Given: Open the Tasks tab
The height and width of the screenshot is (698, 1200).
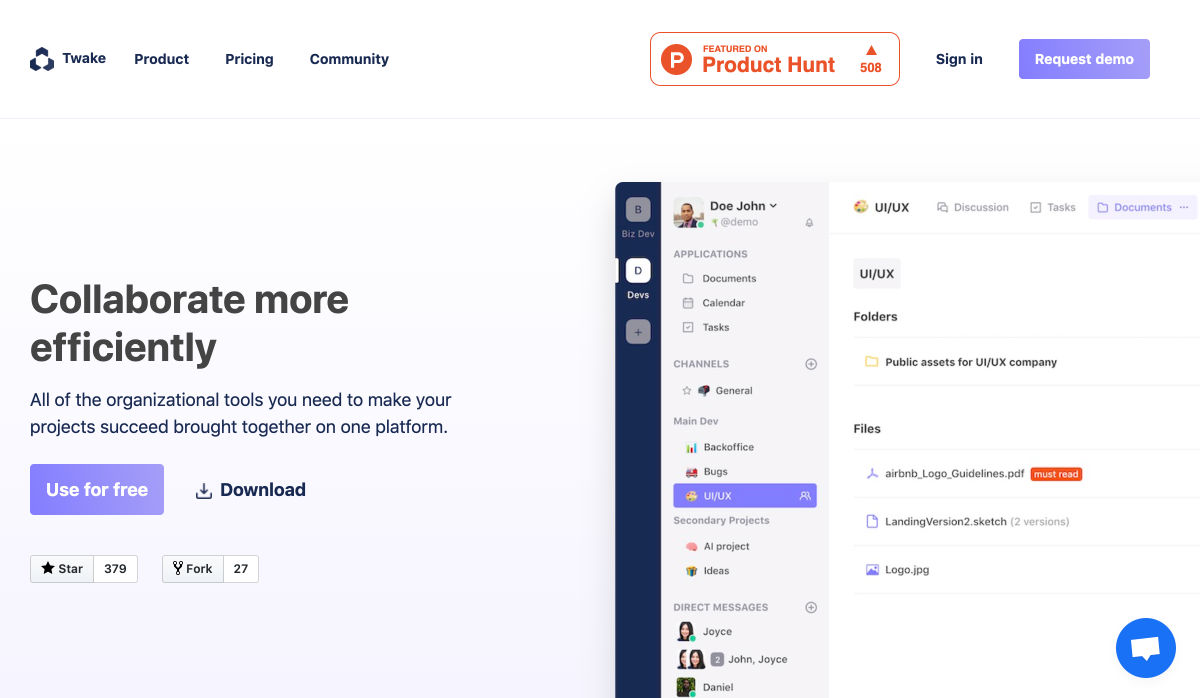Looking at the screenshot, I should pyautogui.click(x=1052, y=207).
